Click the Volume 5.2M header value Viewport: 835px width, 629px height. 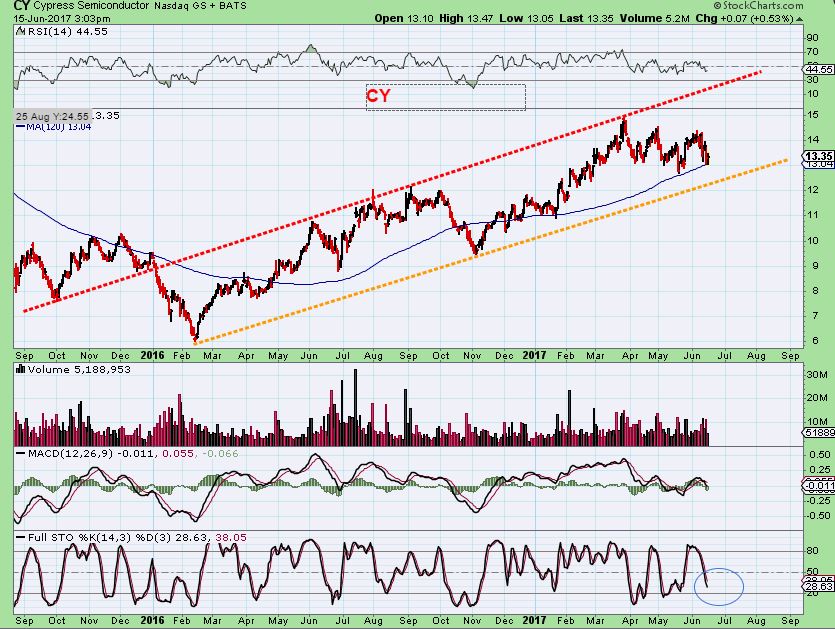coord(655,18)
